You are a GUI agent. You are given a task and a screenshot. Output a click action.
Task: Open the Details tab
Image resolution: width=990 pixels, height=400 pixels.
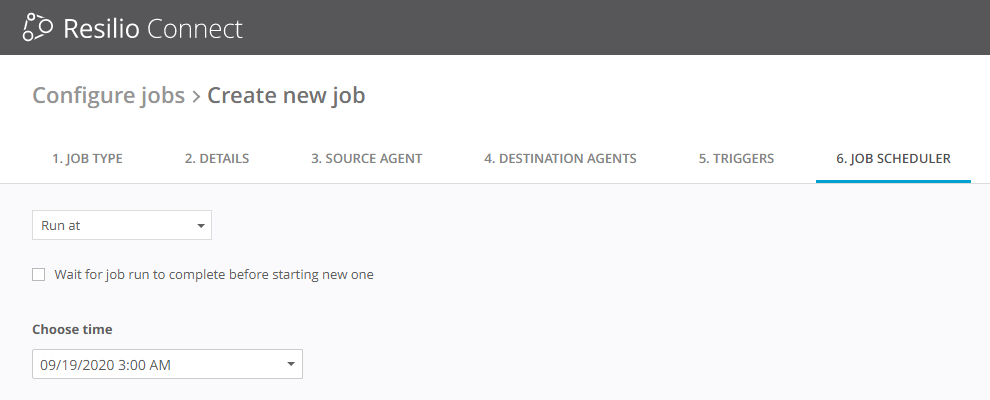[x=217, y=158]
